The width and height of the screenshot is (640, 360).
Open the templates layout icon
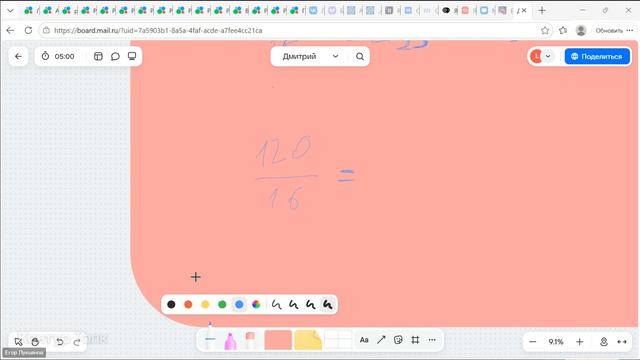coord(98,56)
